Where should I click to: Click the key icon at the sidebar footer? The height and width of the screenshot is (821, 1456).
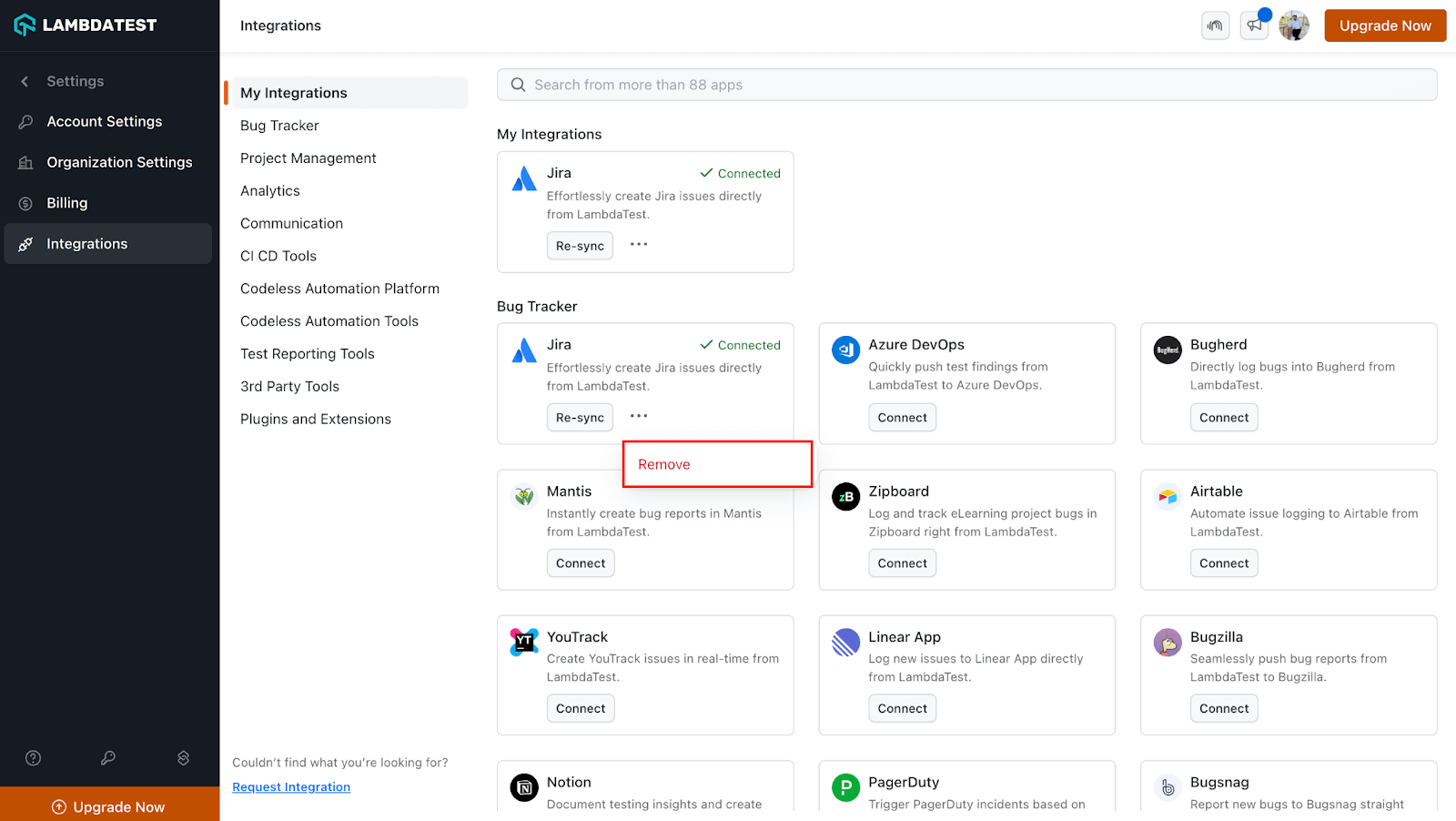point(108,757)
